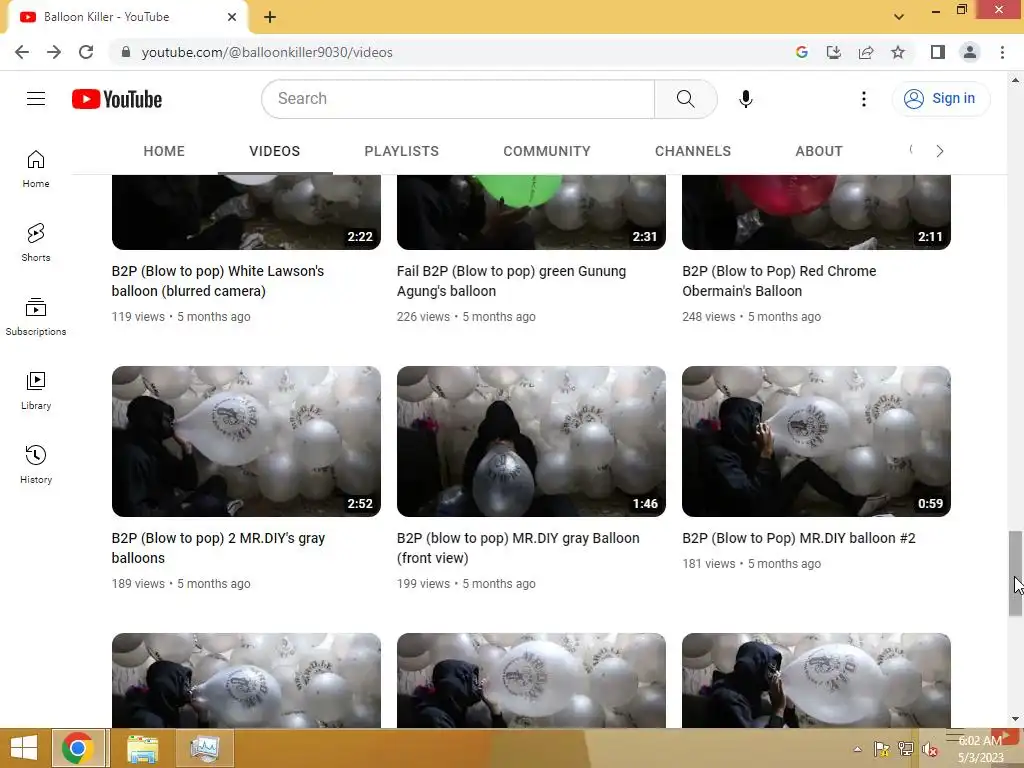1024x768 pixels.
Task: Open History in the sidebar
Action: (x=36, y=464)
